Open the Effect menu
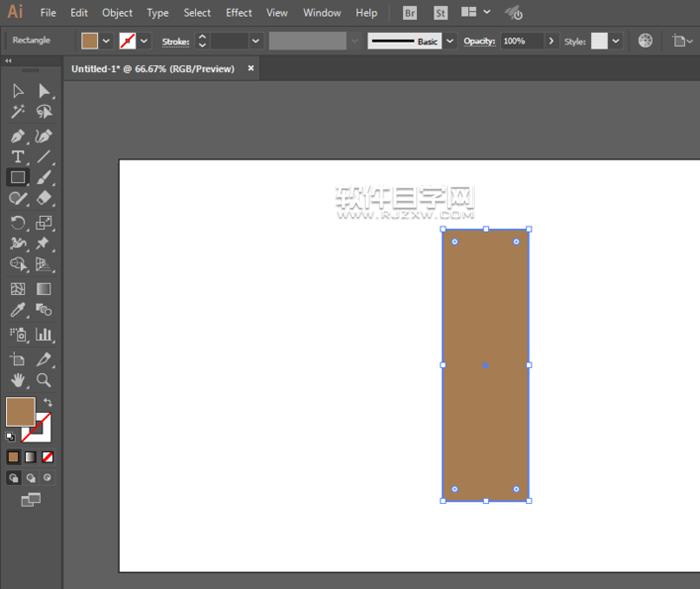The image size is (700, 589). (239, 13)
